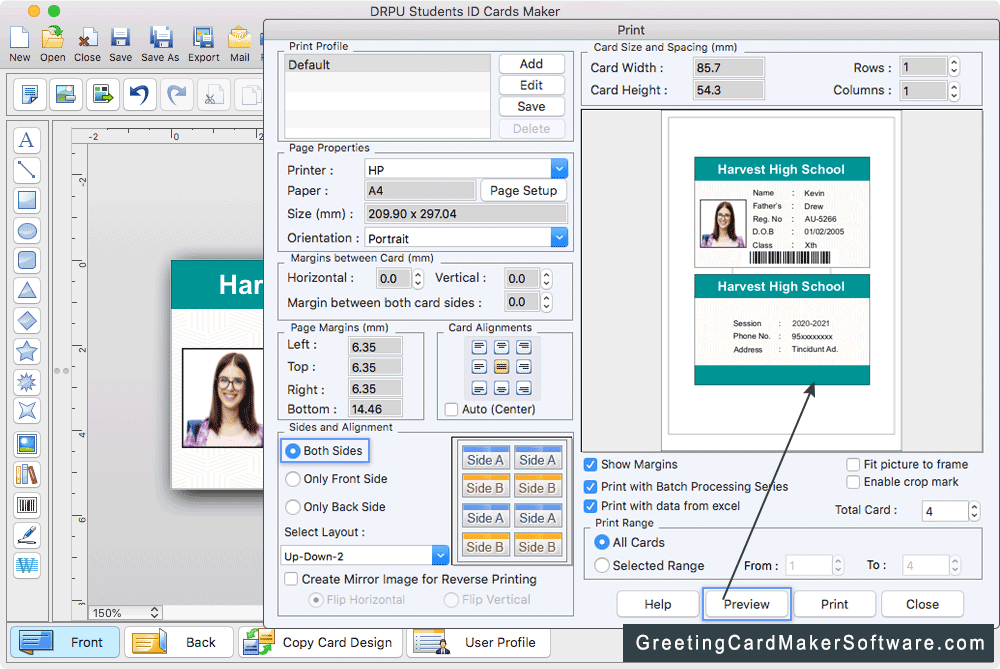Select Default print profile entry

(387, 64)
